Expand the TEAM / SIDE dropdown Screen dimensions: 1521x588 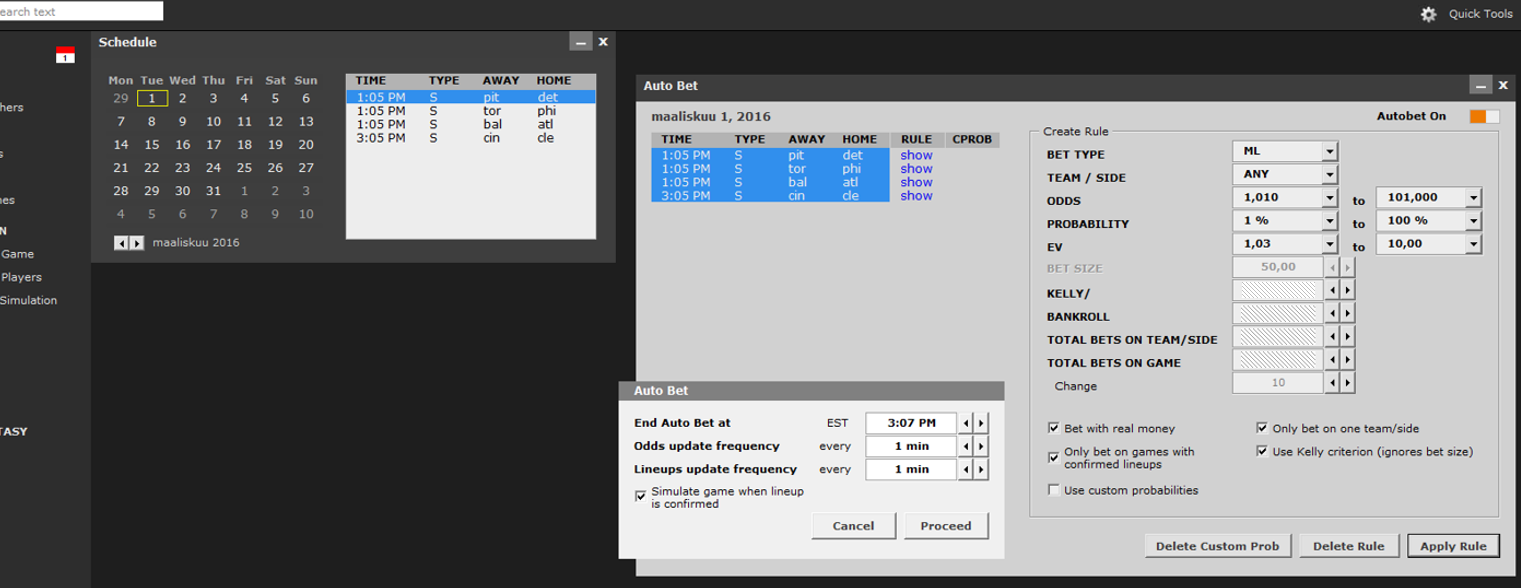point(1329,175)
